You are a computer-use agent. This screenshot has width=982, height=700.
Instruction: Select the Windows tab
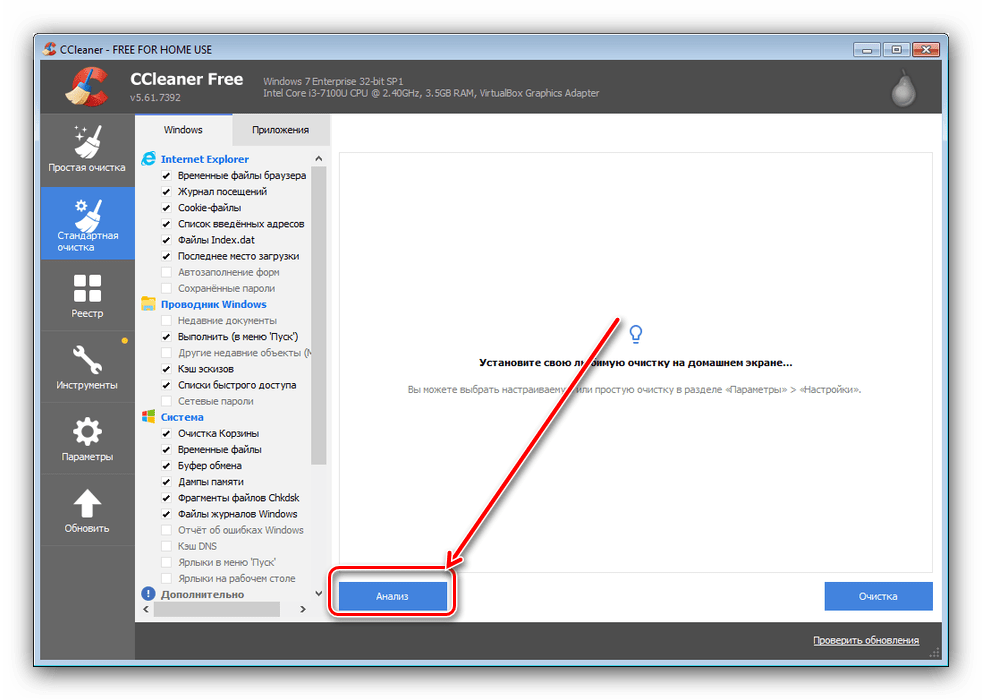tap(183, 130)
